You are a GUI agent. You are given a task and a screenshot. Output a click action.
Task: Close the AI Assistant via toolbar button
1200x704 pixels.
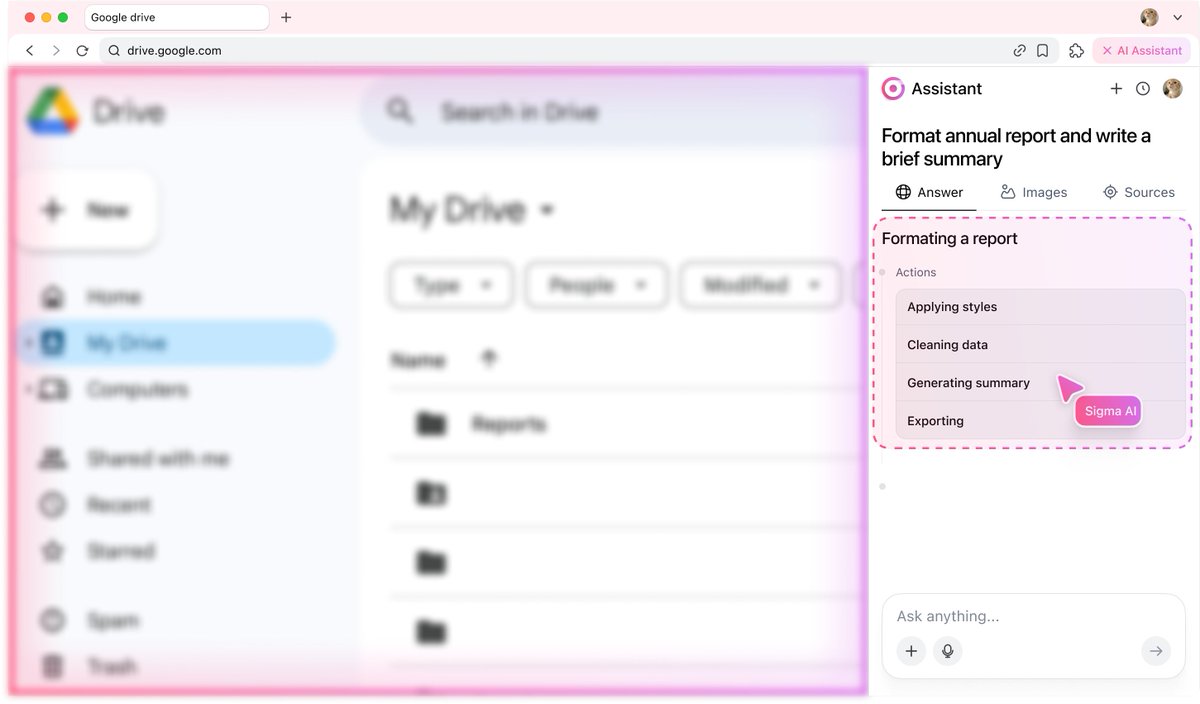[x=1142, y=50]
